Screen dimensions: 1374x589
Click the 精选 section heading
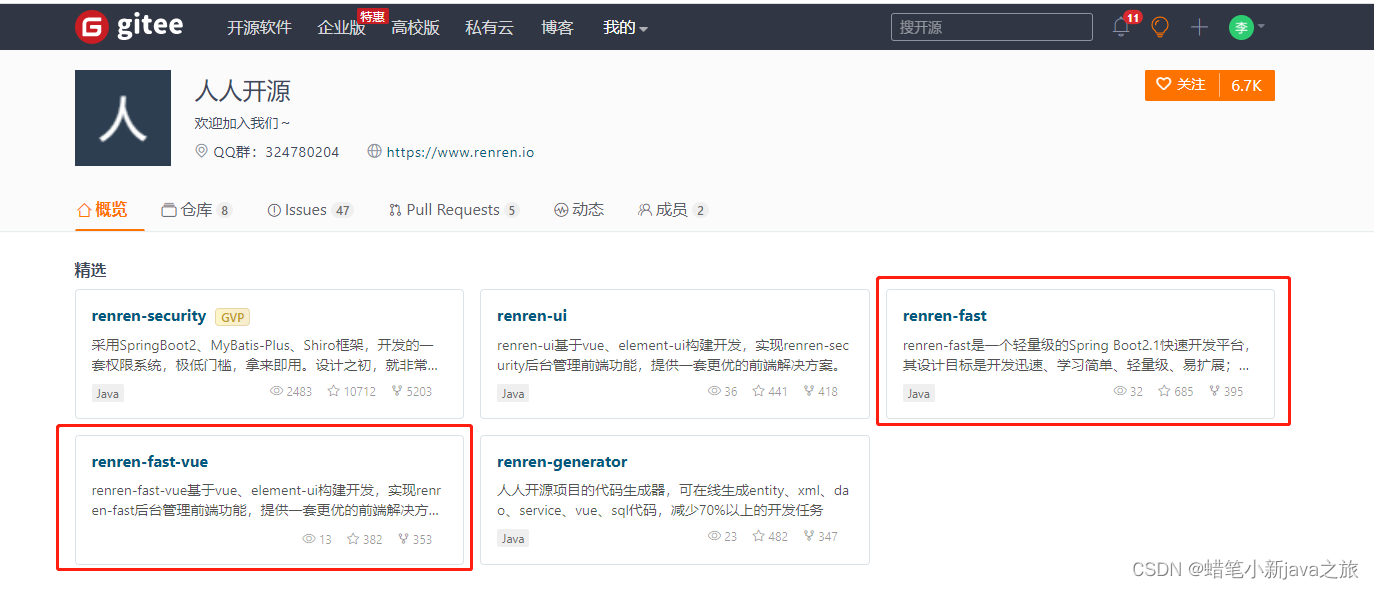point(90,270)
